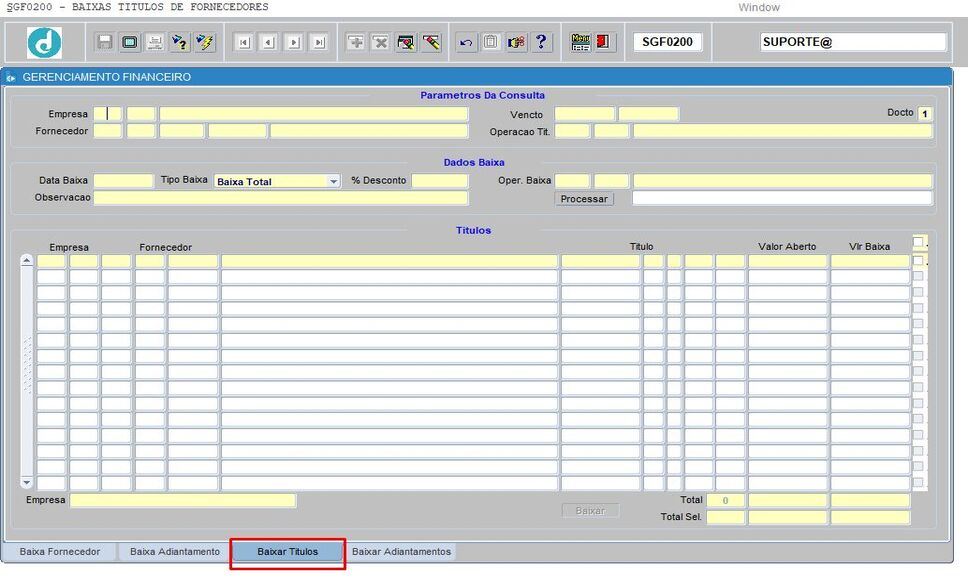Click the first row Titulo cell

[x=600, y=261]
